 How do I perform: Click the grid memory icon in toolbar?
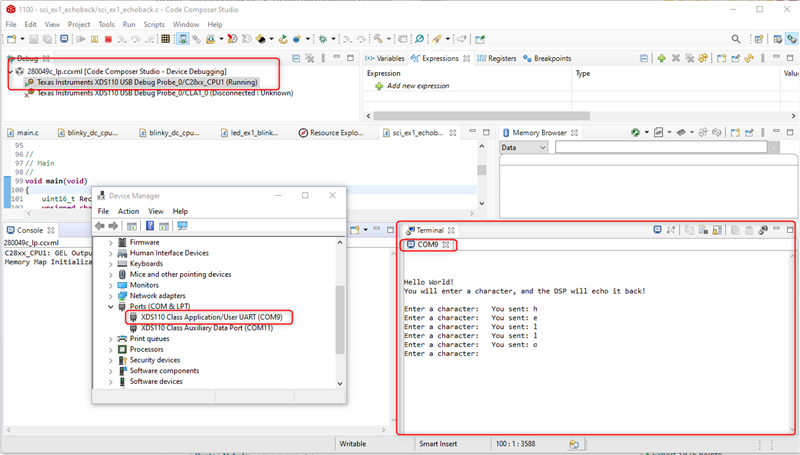click(x=165, y=39)
